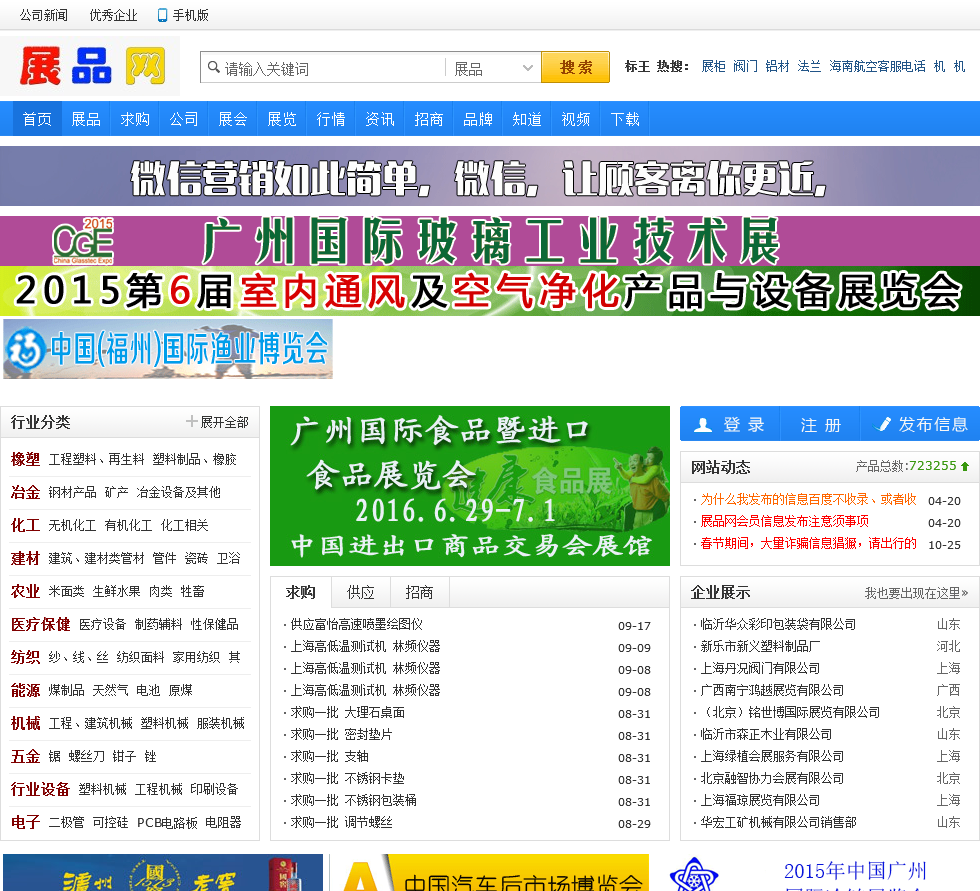980x891 pixels.
Task: Open the 五金 industry category
Action: (25, 757)
